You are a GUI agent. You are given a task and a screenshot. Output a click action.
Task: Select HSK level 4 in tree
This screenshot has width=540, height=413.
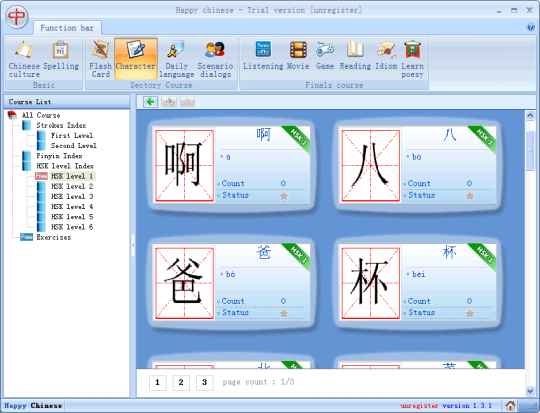point(72,207)
